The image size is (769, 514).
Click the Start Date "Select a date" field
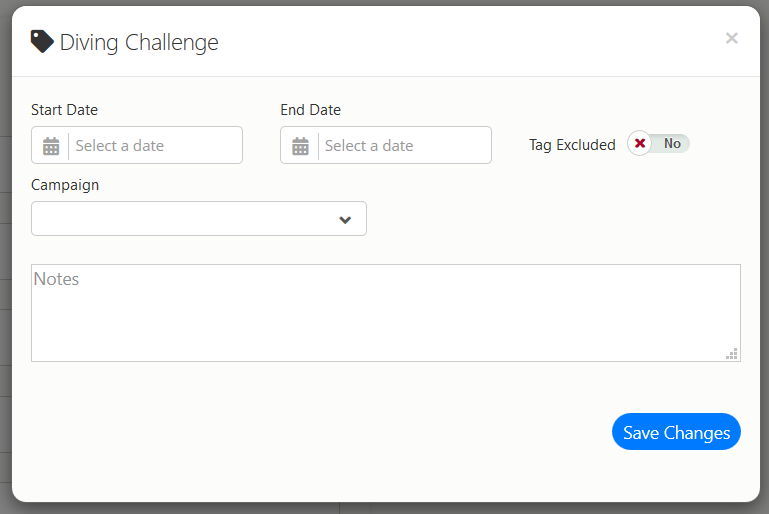click(x=155, y=145)
